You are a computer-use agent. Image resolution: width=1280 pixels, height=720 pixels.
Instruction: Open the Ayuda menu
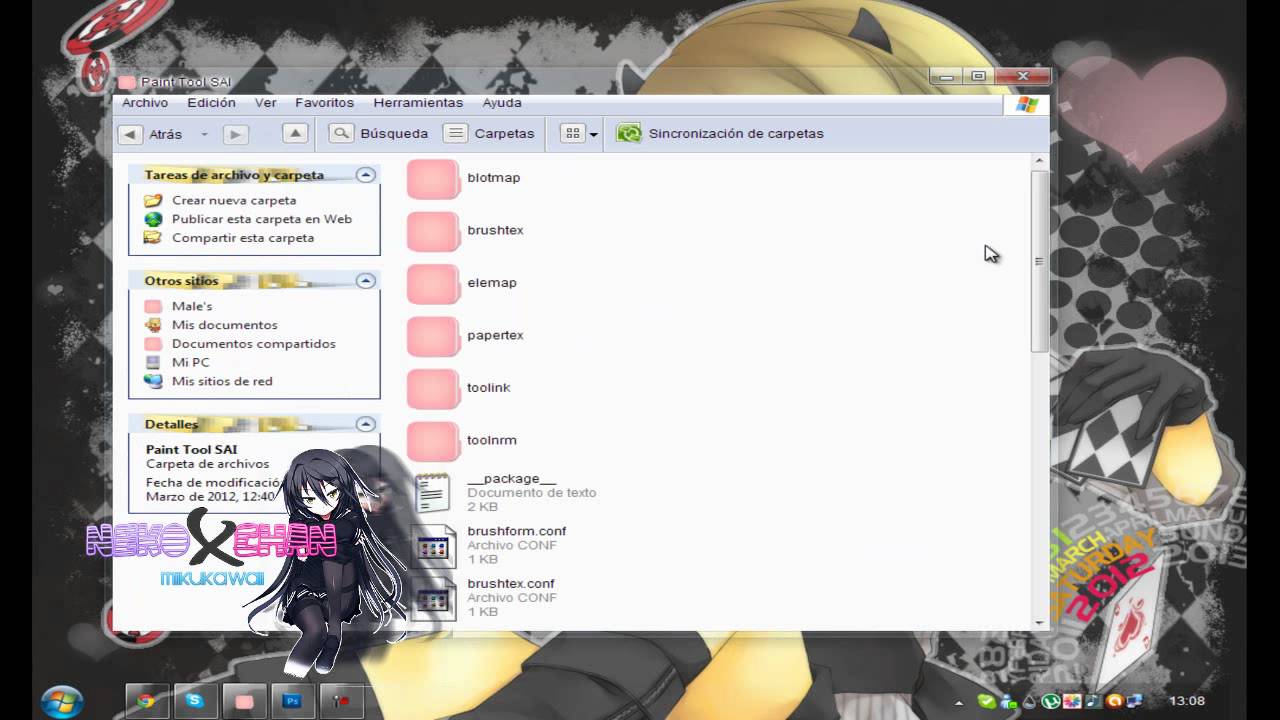coord(502,103)
